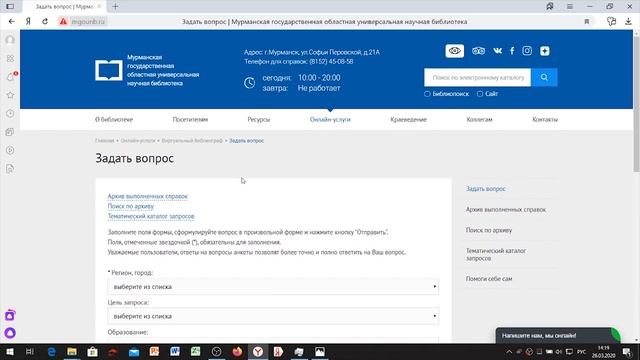Select the Сайт radio option
This screenshot has width=640, height=360.
pyautogui.click(x=480, y=94)
